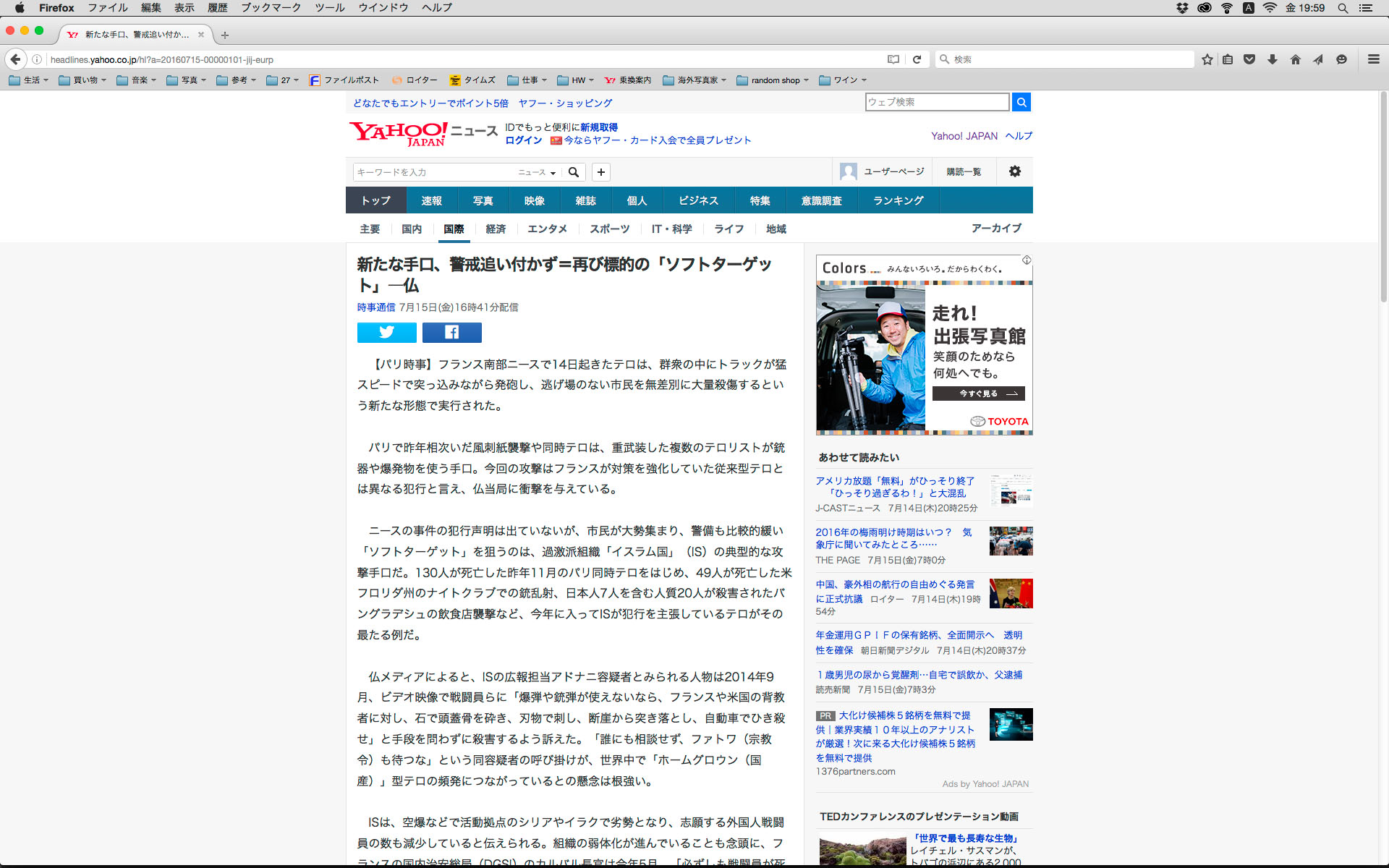The image size is (1389, 868).
Task: Open the flag thumbnail beside 中国 article
Action: point(1011,593)
